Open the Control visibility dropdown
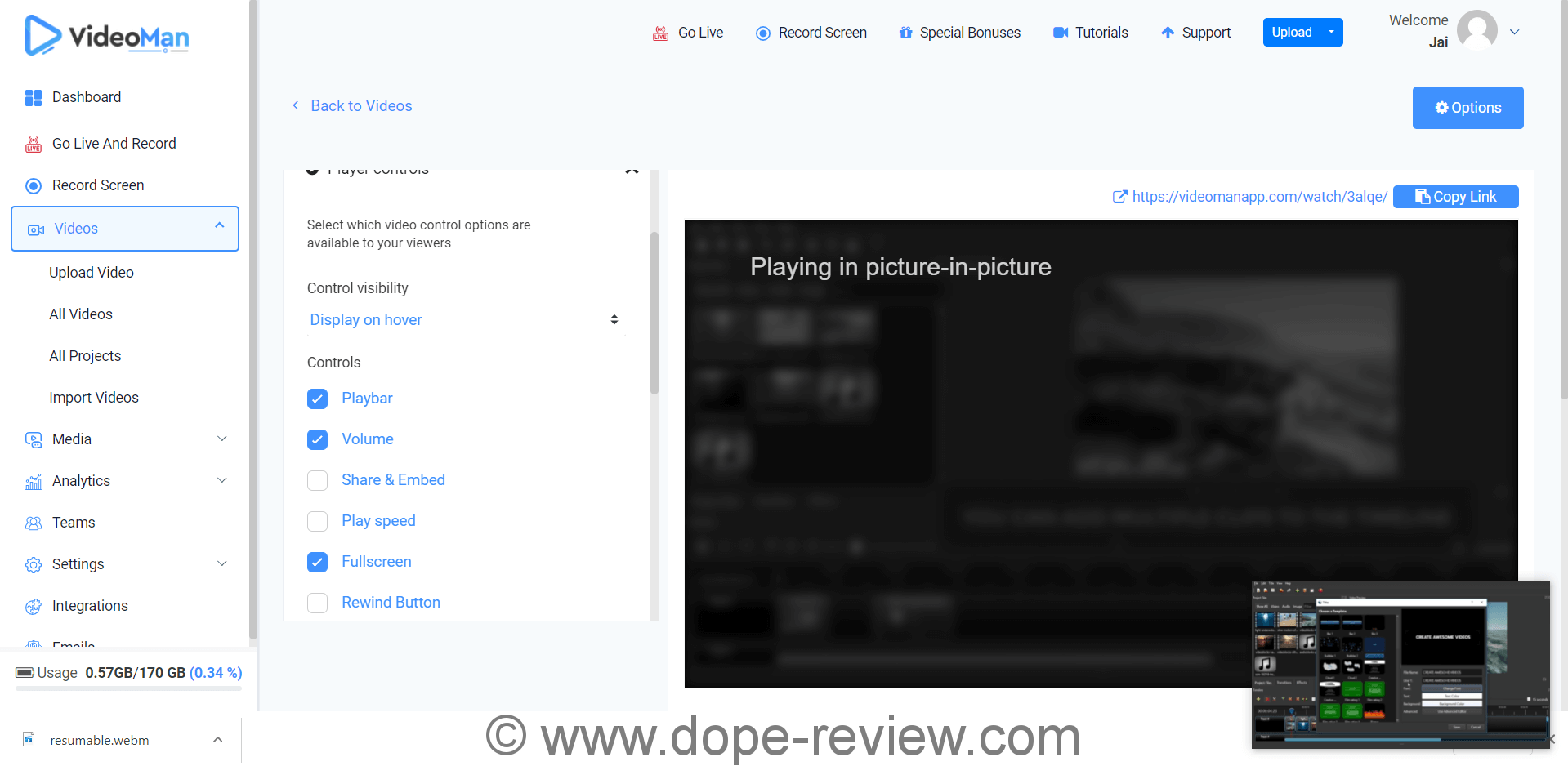 click(x=465, y=320)
